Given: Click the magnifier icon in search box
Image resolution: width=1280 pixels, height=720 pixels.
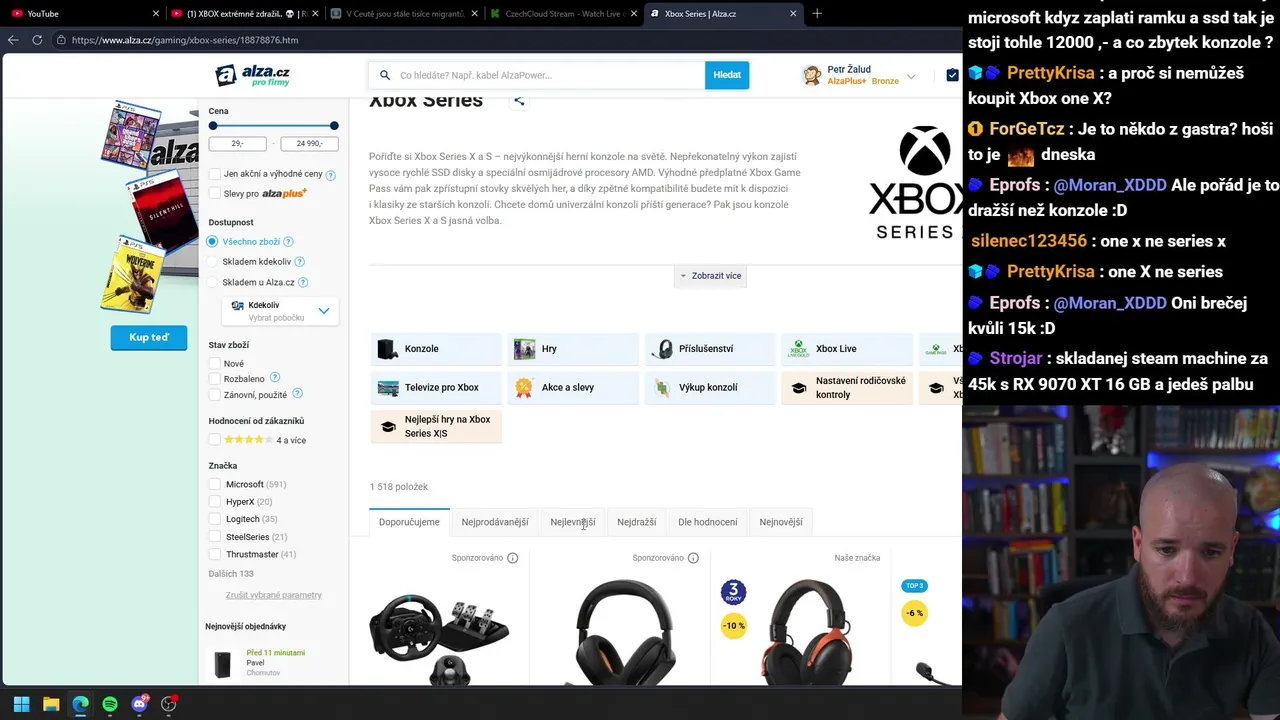Looking at the screenshot, I should [x=385, y=75].
